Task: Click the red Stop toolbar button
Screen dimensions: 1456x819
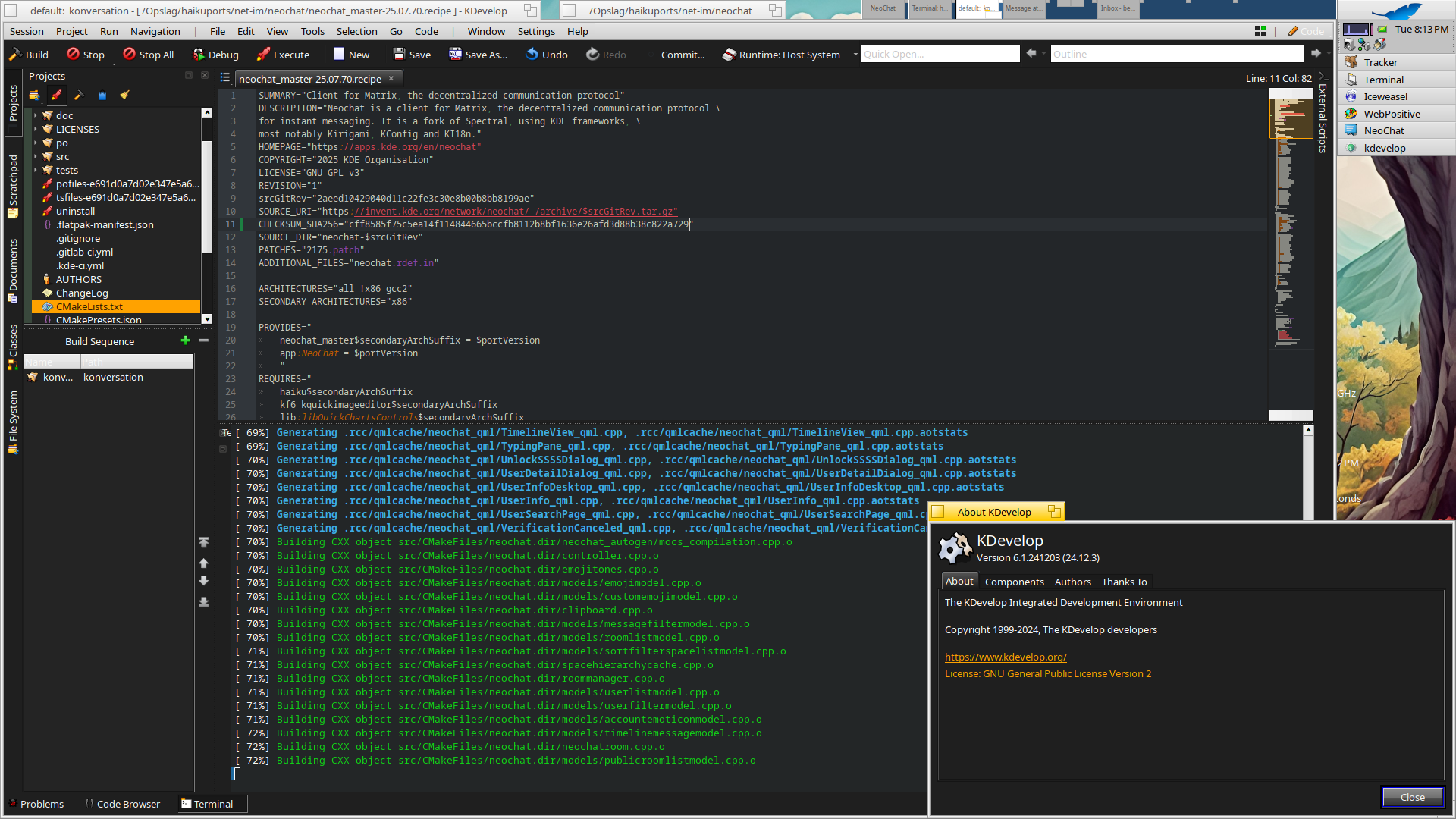Action: pyautogui.click(x=86, y=55)
